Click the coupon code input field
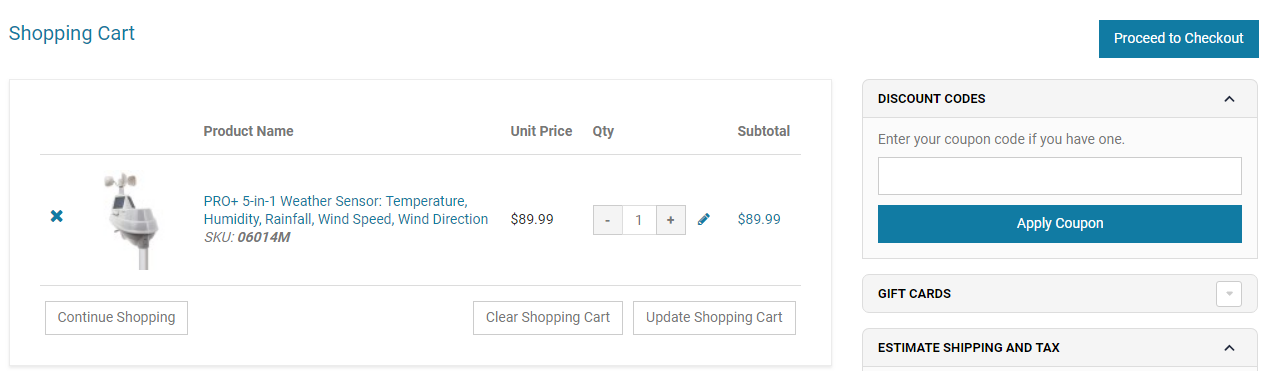1266x371 pixels. 1060,176
